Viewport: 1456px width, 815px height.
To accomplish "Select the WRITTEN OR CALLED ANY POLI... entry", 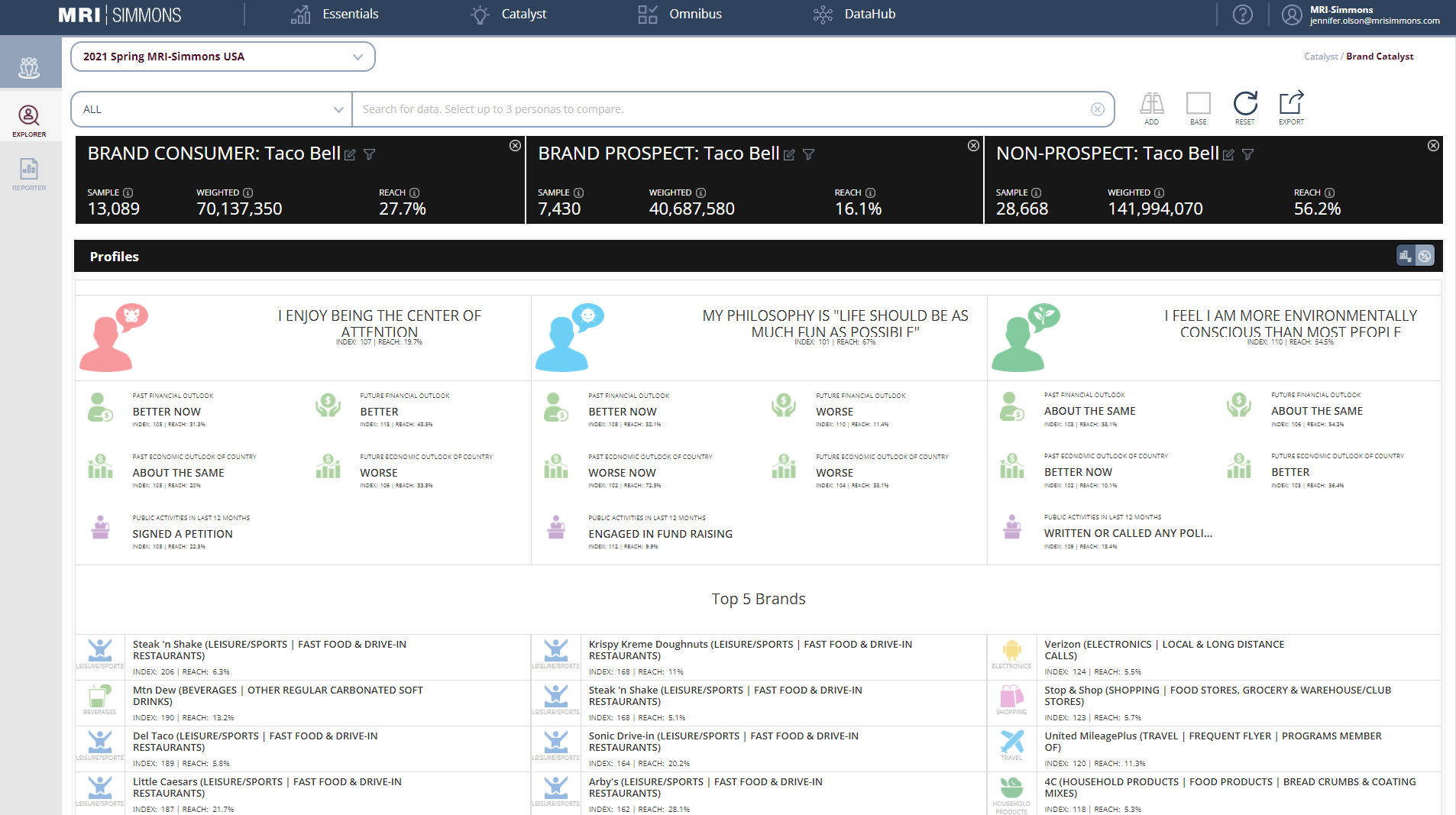I will 1128,533.
